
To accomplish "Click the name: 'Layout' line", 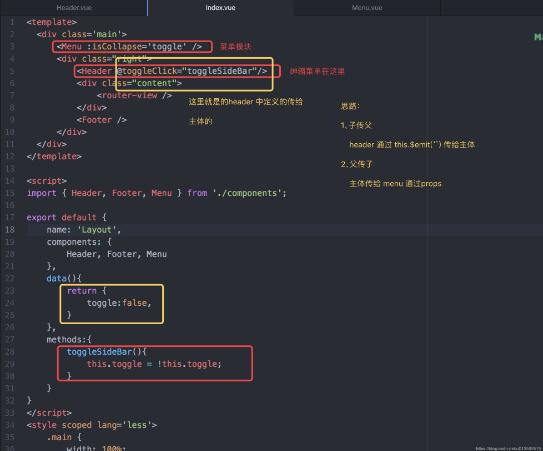I will click(84, 230).
